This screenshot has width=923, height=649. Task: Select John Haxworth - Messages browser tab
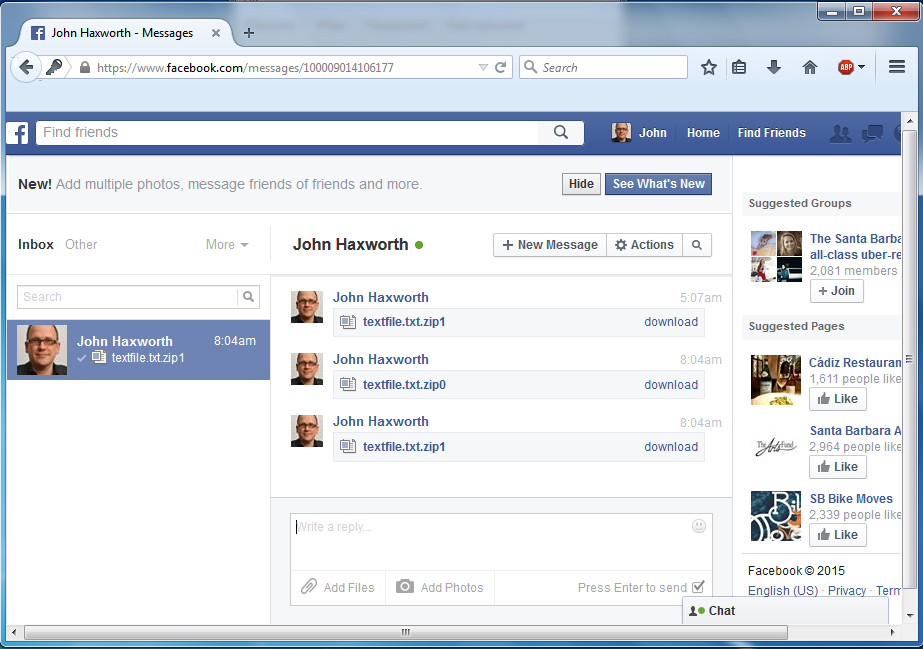(x=122, y=33)
